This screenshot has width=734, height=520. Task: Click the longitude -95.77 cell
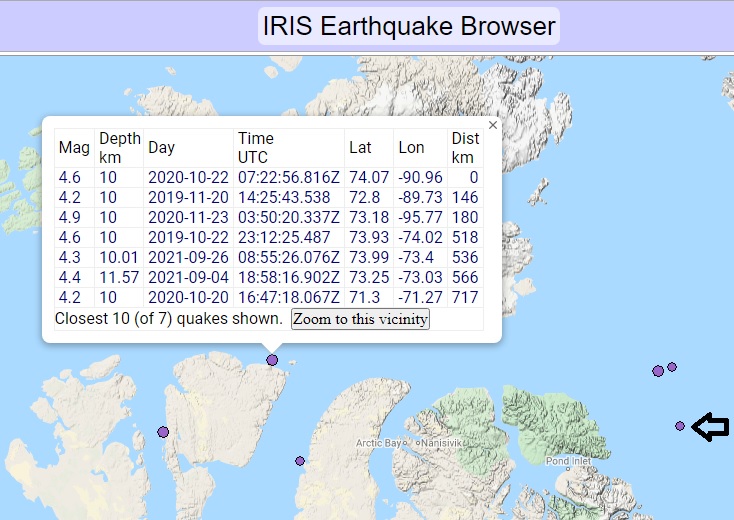(x=420, y=218)
